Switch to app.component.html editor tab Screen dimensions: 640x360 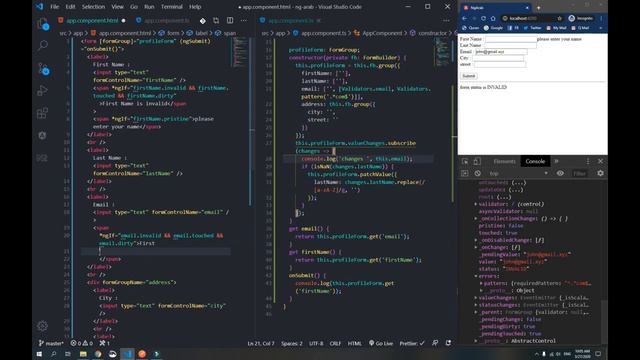tap(92, 20)
